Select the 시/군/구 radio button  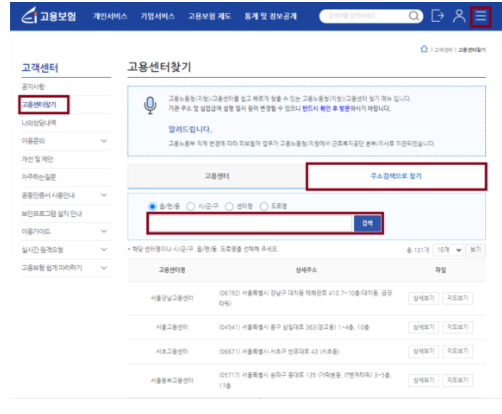click(191, 206)
